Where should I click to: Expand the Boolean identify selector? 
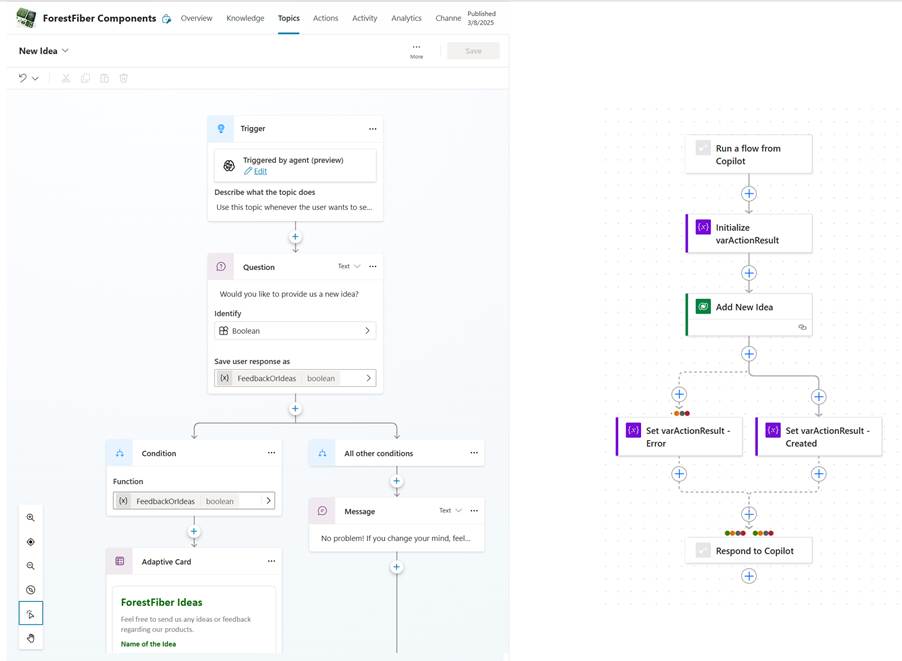pos(367,331)
